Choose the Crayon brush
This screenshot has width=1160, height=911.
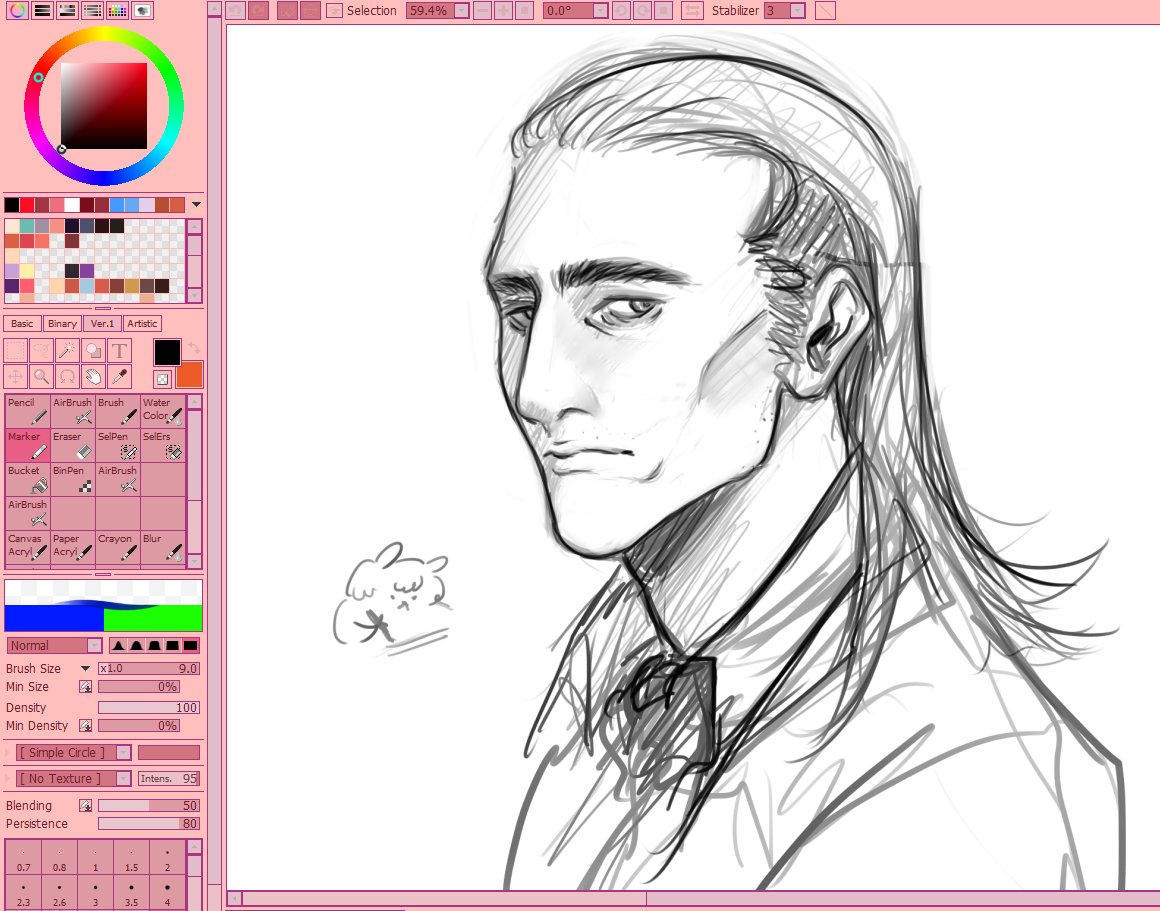[117, 546]
